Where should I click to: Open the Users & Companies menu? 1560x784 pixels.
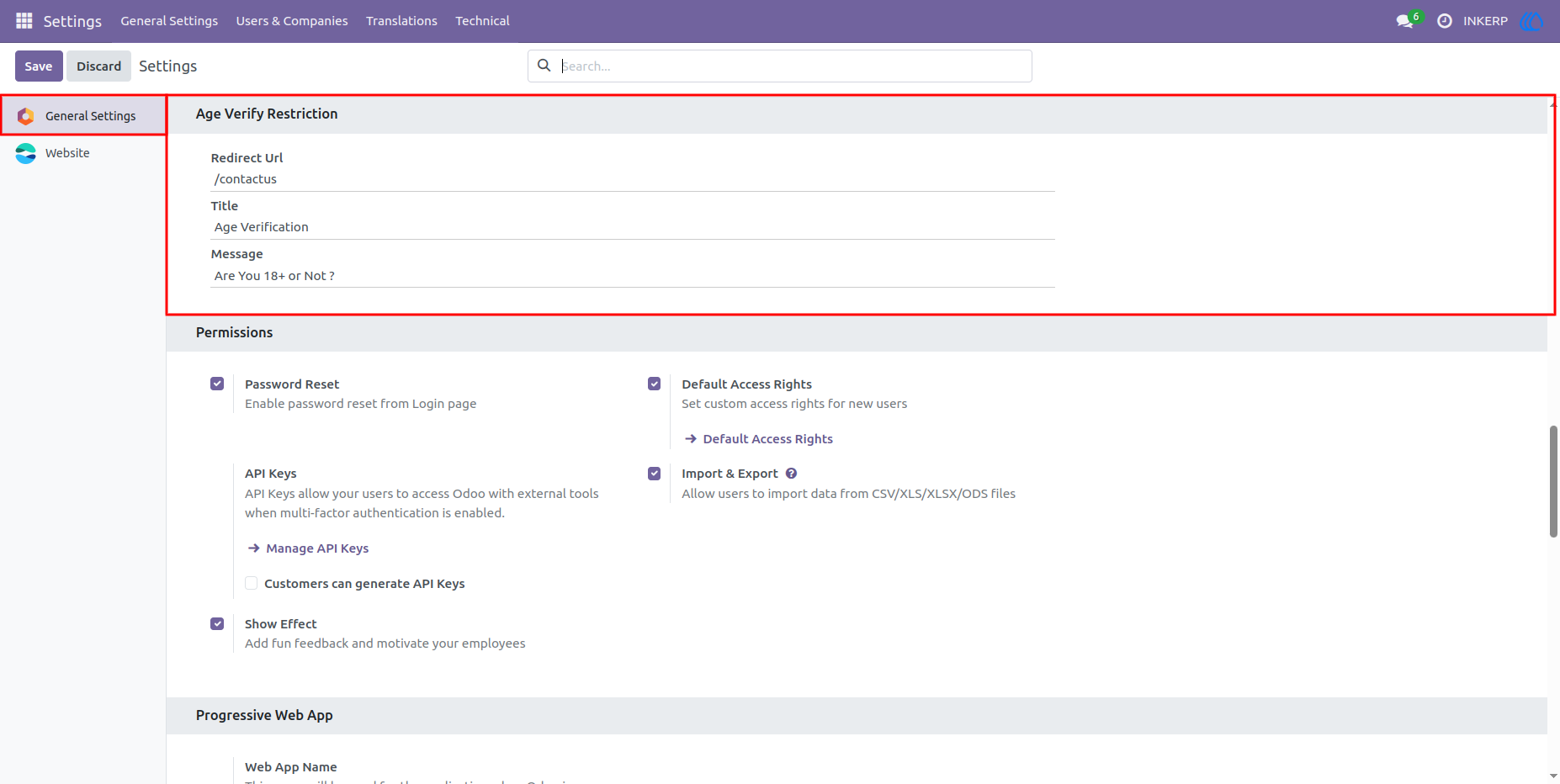(x=292, y=21)
